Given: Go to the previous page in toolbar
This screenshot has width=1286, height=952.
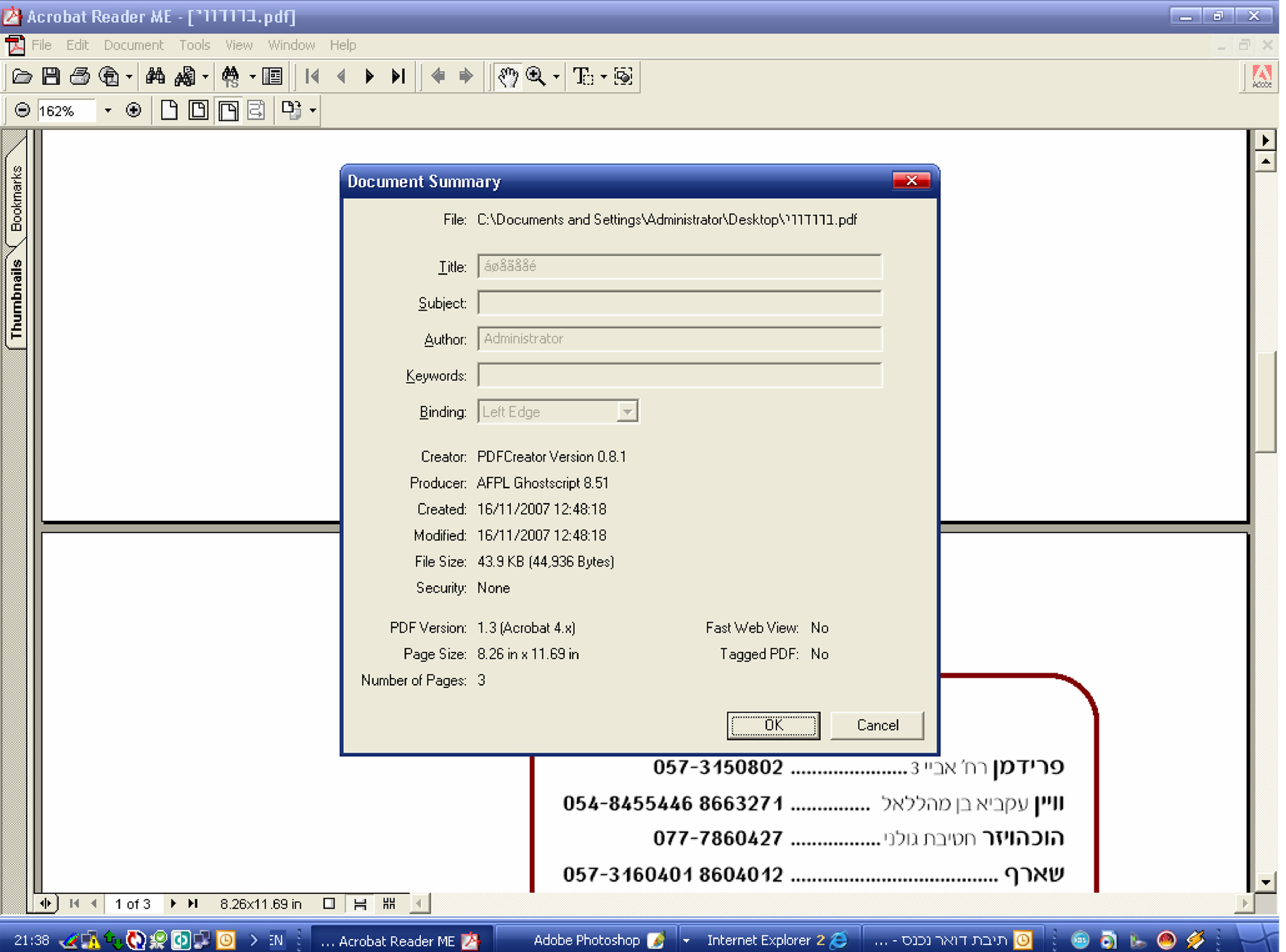Looking at the screenshot, I should click(341, 76).
